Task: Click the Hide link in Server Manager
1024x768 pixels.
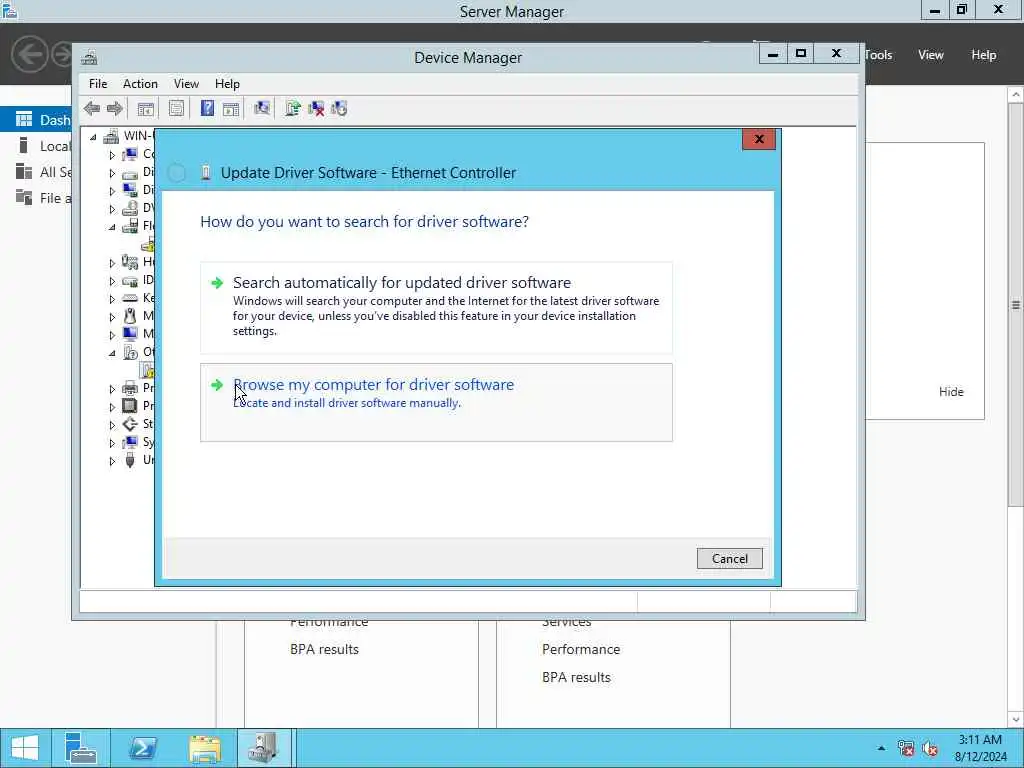Action: pyautogui.click(x=951, y=392)
